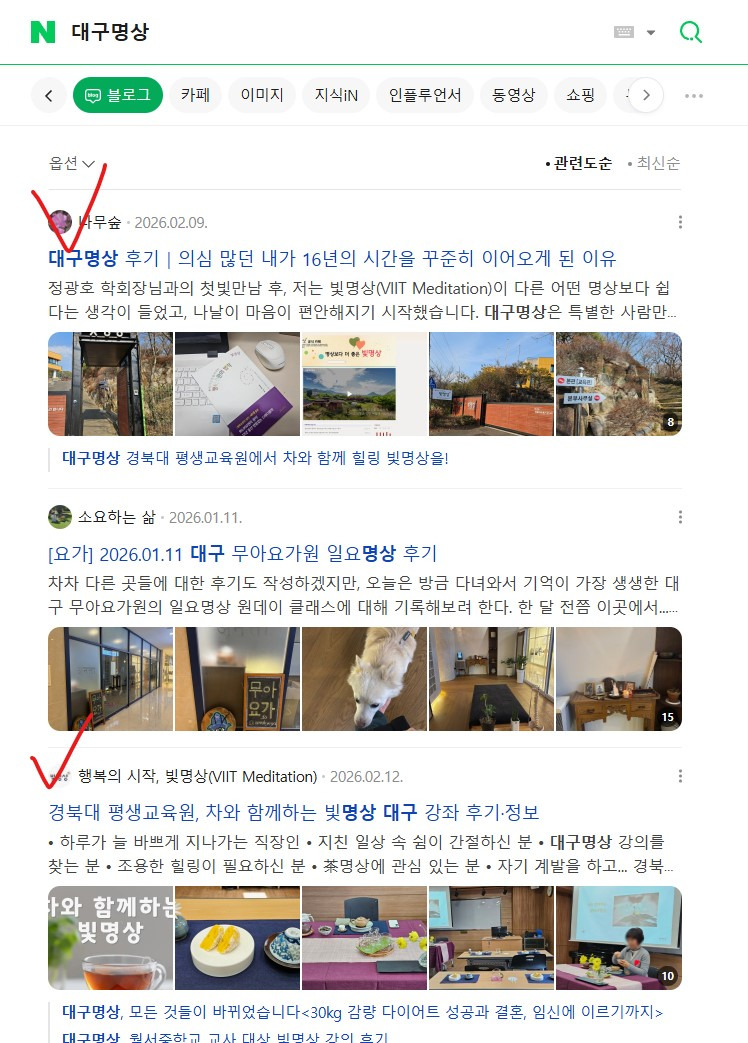Open more options for the 소요하는 삶 post

tap(680, 517)
